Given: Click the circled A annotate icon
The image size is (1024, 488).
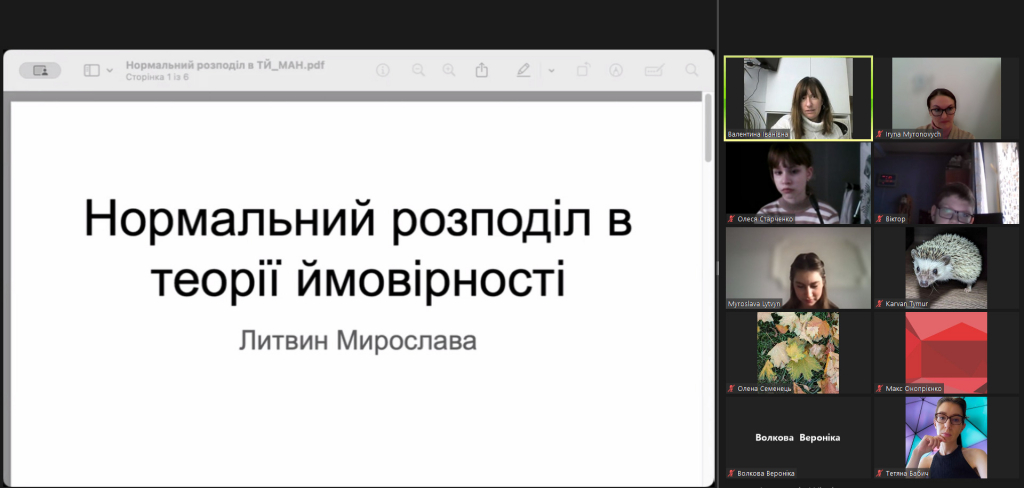Looking at the screenshot, I should coord(616,71).
